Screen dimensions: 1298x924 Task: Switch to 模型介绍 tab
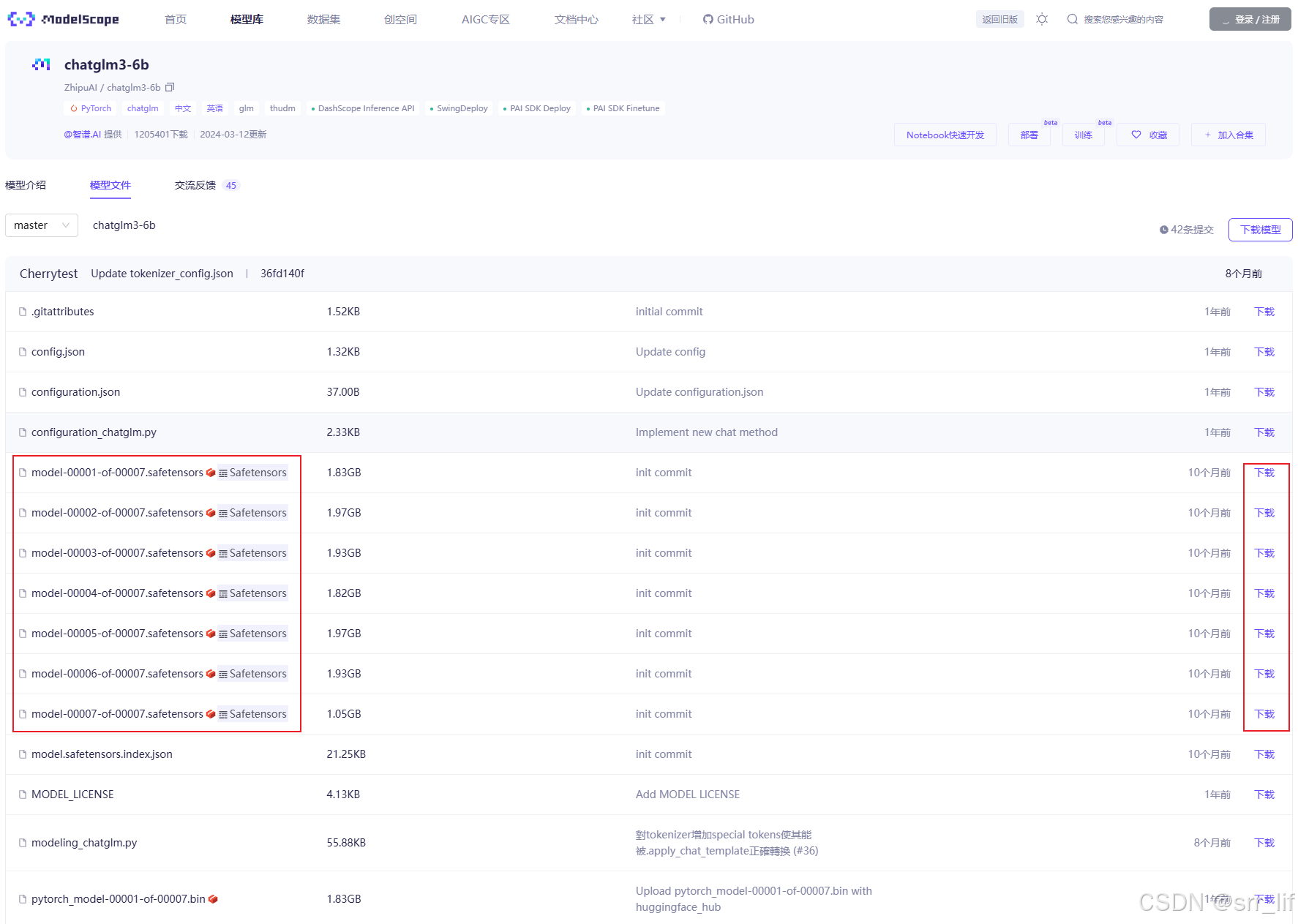point(26,185)
